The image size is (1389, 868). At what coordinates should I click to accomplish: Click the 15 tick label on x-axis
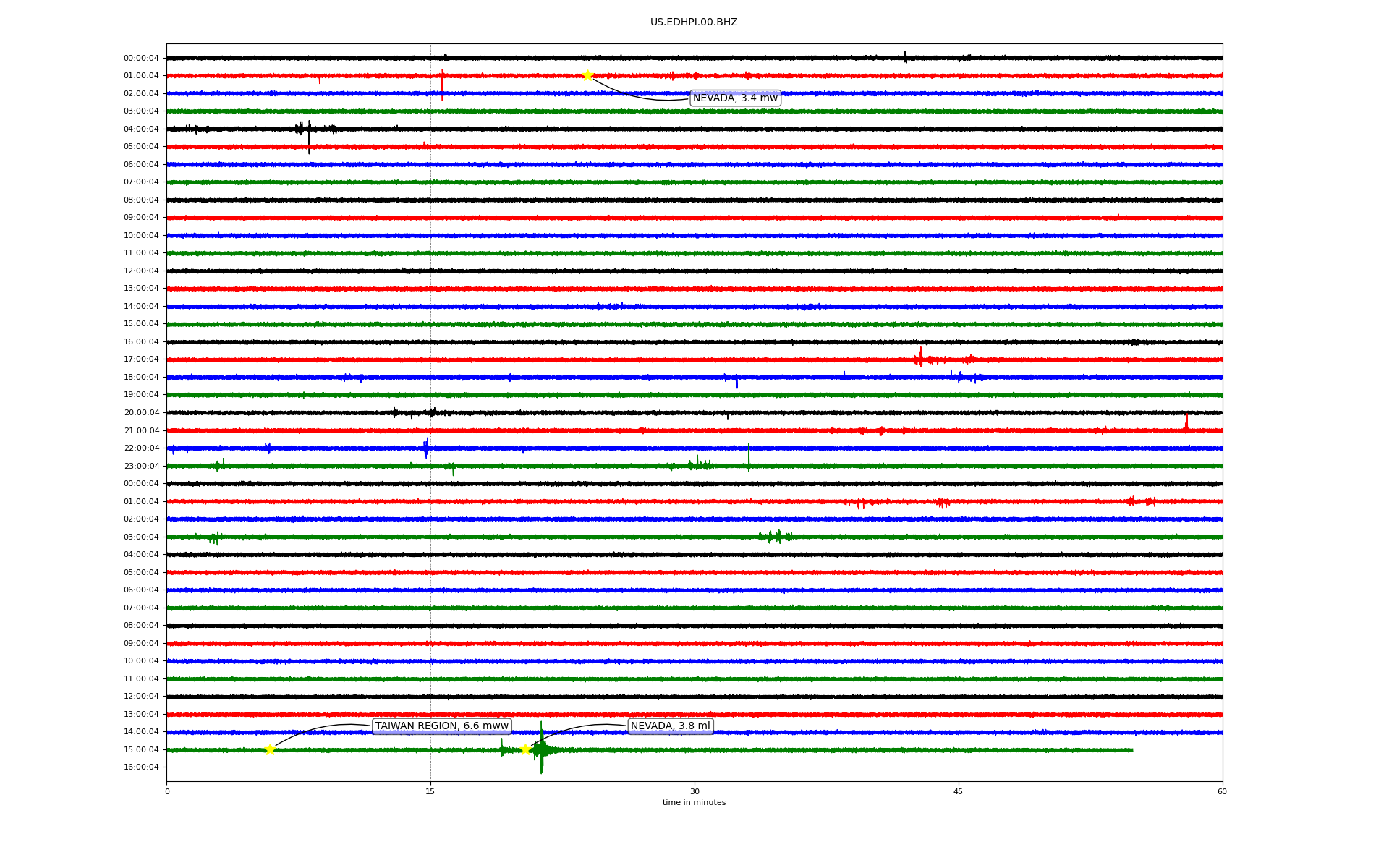pos(430,791)
